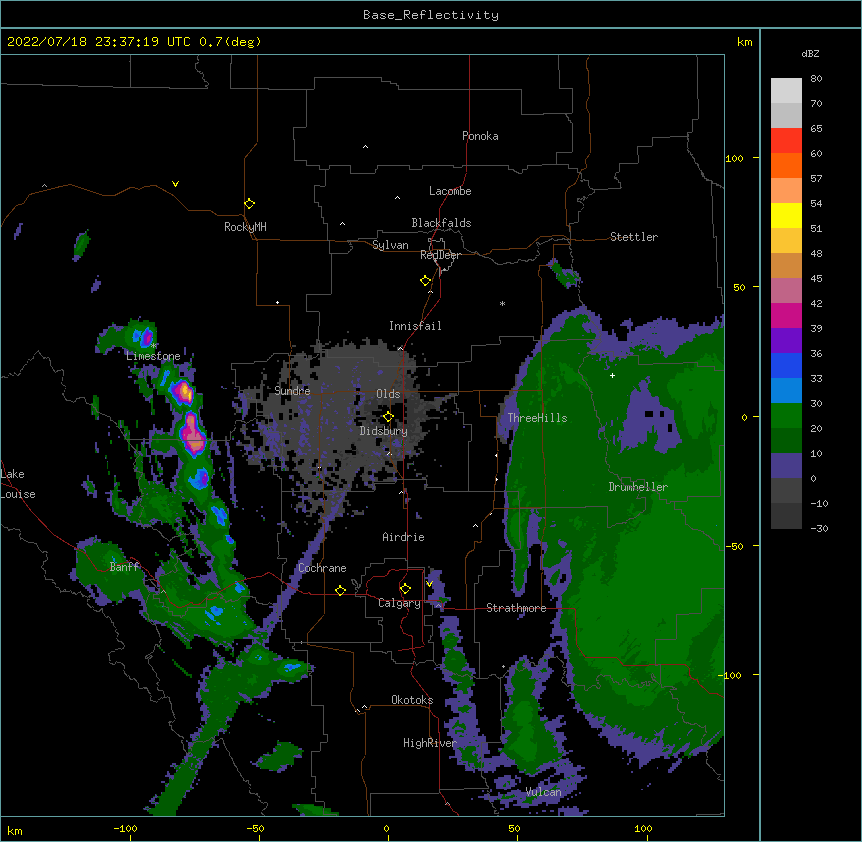Click the light grey 70-80 dBZ swatch

(x=786, y=91)
